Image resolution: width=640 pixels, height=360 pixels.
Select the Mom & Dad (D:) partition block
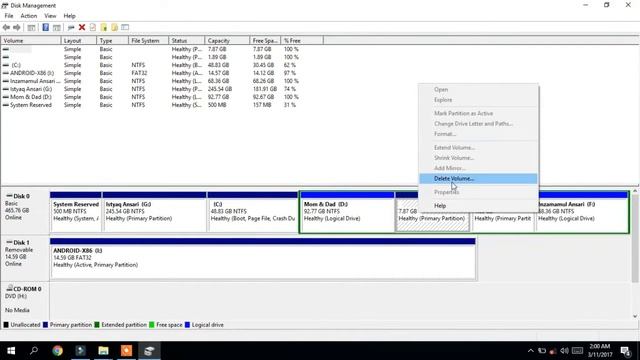tap(348, 212)
